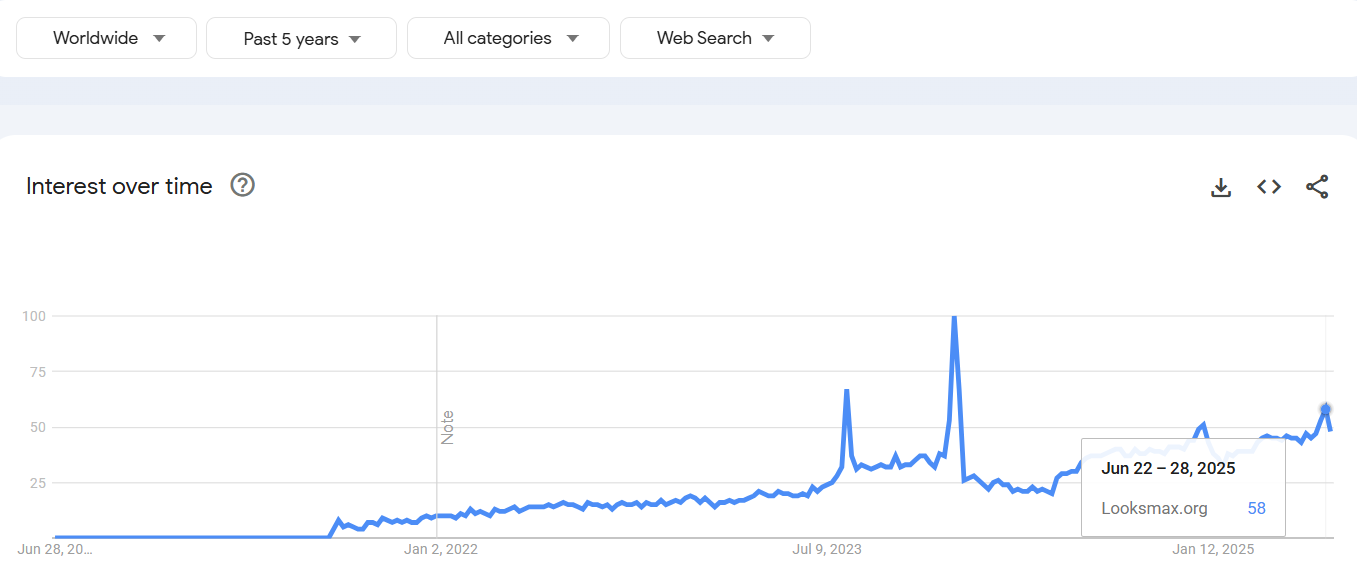This screenshot has width=1357, height=585.
Task: Click the highlighted Jun 22 – 28 data point
Action: 1326,409
